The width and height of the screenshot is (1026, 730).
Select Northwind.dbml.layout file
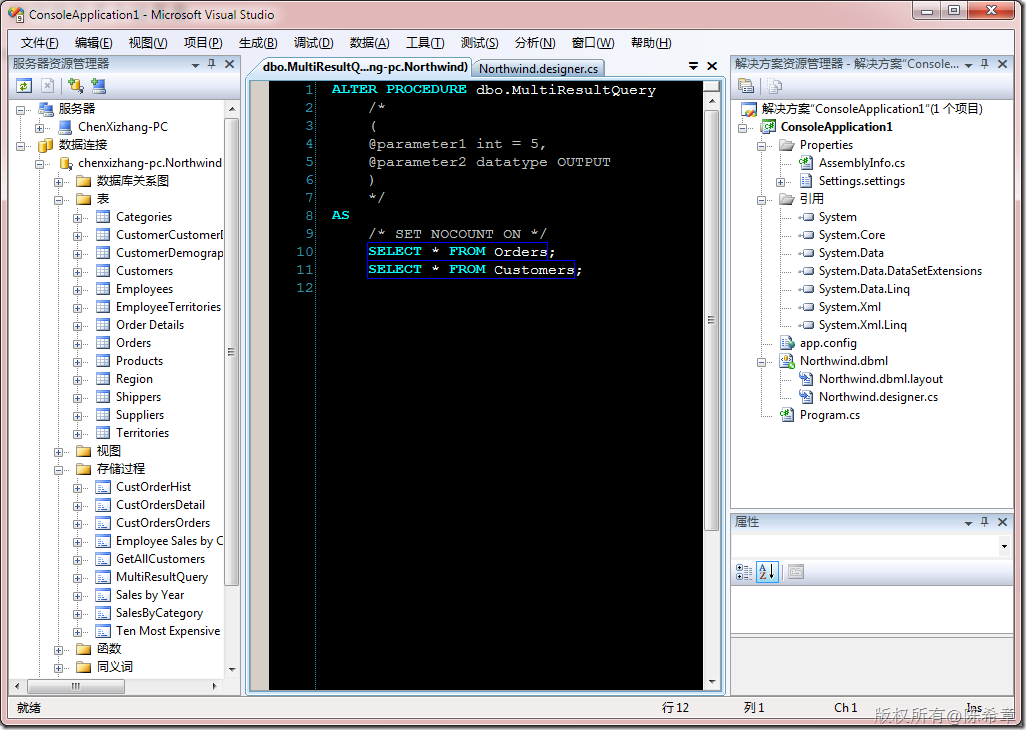(880, 379)
